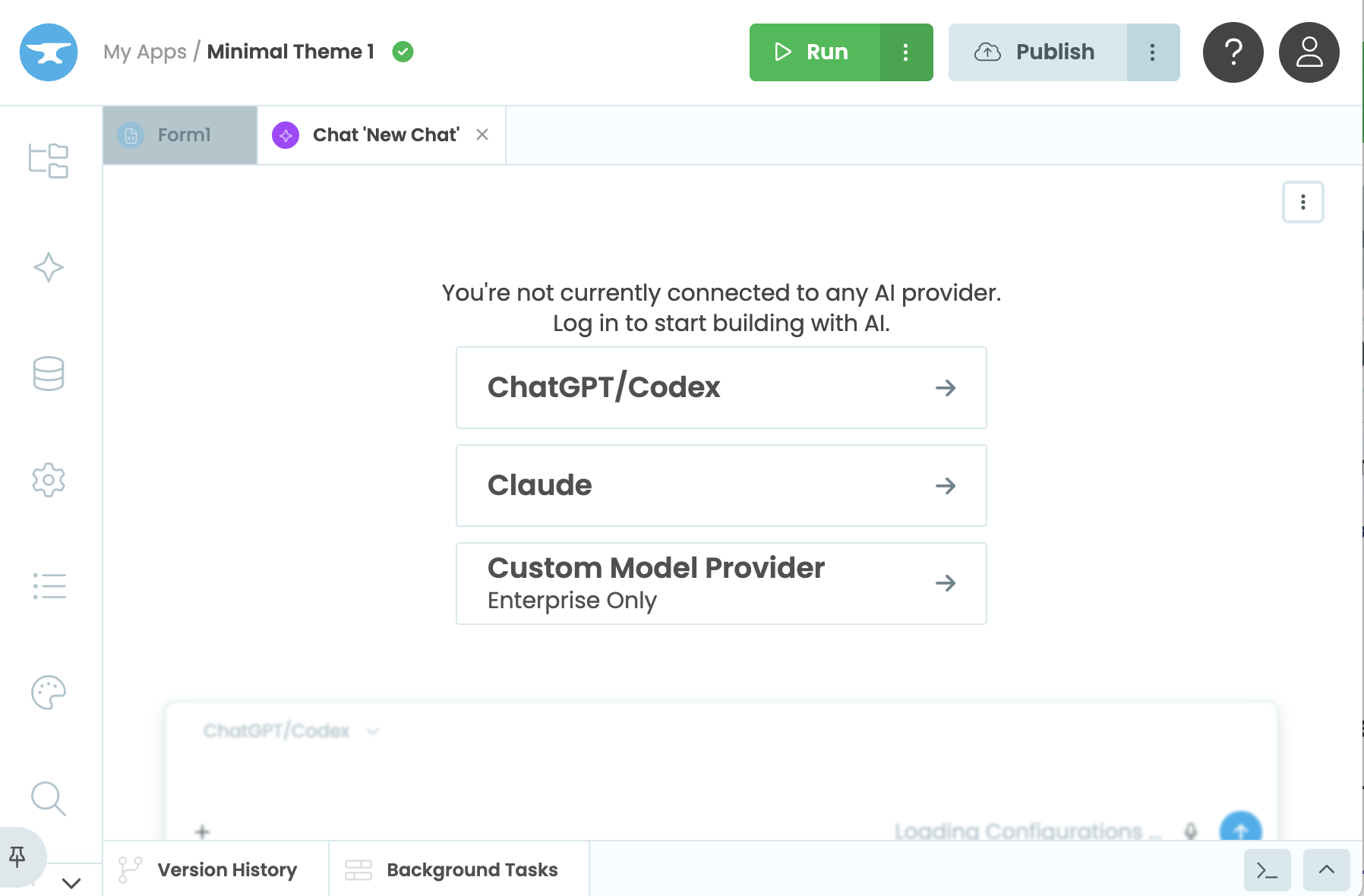The width and height of the screenshot is (1364, 896).
Task: Open the help question mark button
Action: pyautogui.click(x=1233, y=52)
